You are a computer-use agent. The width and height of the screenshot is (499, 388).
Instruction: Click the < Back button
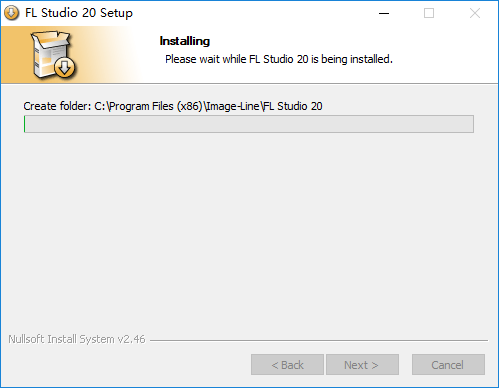(x=287, y=365)
